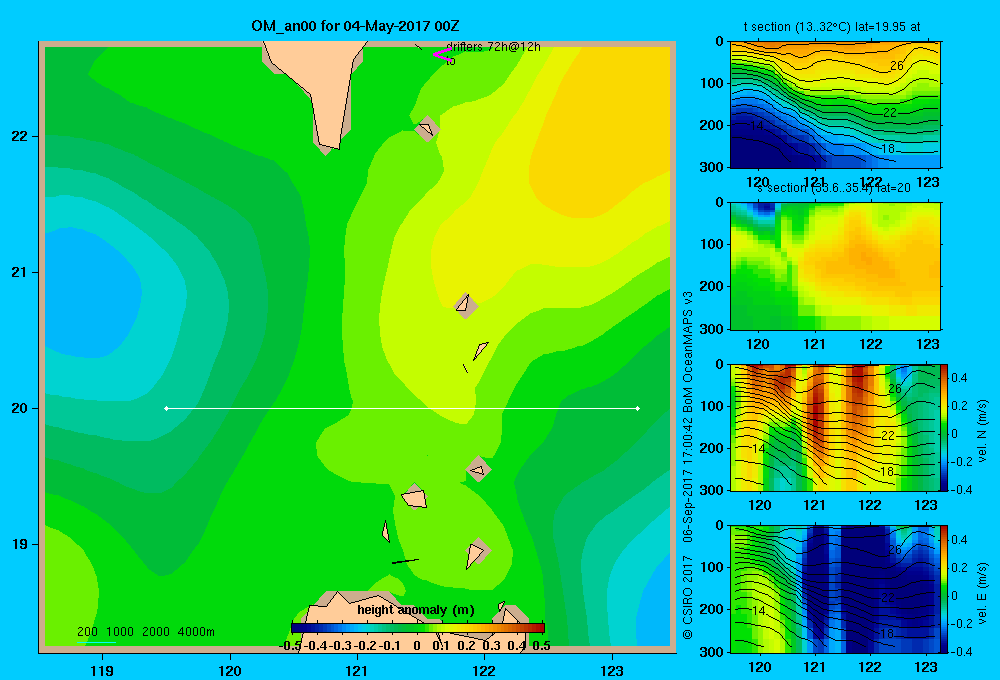This screenshot has width=1000, height=680.
Task: Click the small island just below Taiwan near 22N
Action: [x=427, y=129]
